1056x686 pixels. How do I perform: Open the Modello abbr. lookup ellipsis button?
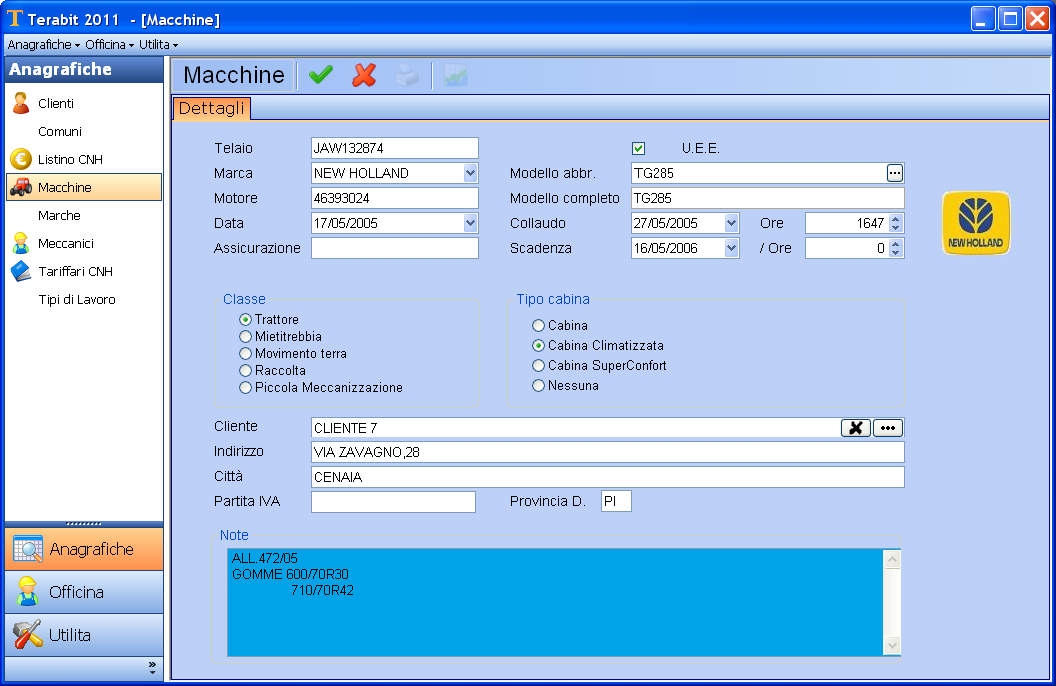(x=894, y=173)
